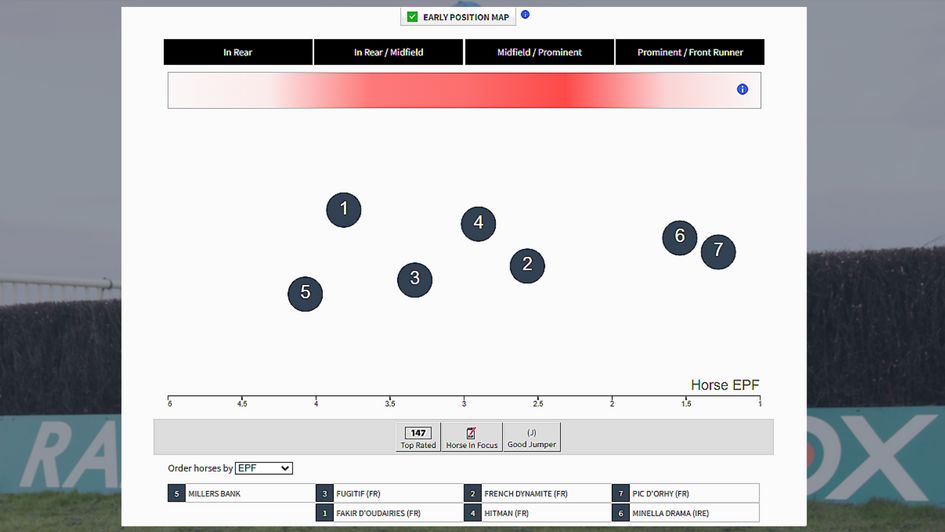
Task: Select Fugitif (FR) in horse list
Action: pyautogui.click(x=389, y=493)
